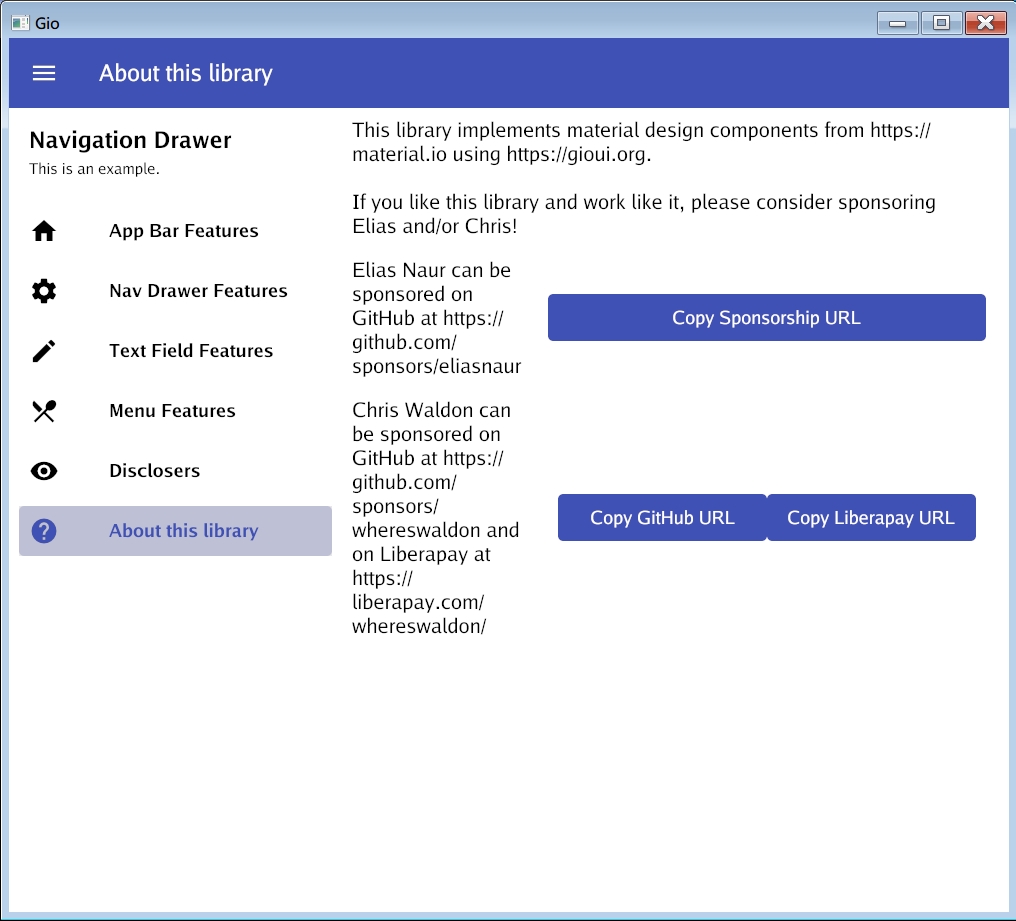This screenshot has width=1016, height=921.
Task: Maximize the Gio window
Action: pos(941,23)
